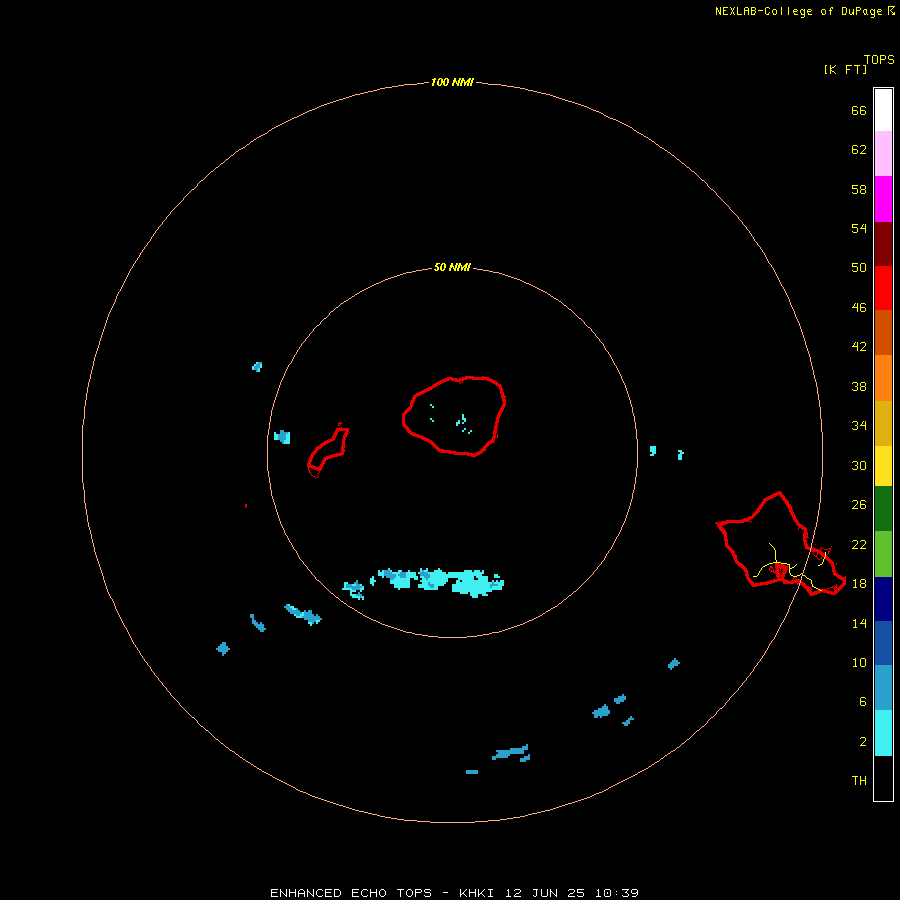Select the bright orange 38 legend swatch

tap(883, 378)
